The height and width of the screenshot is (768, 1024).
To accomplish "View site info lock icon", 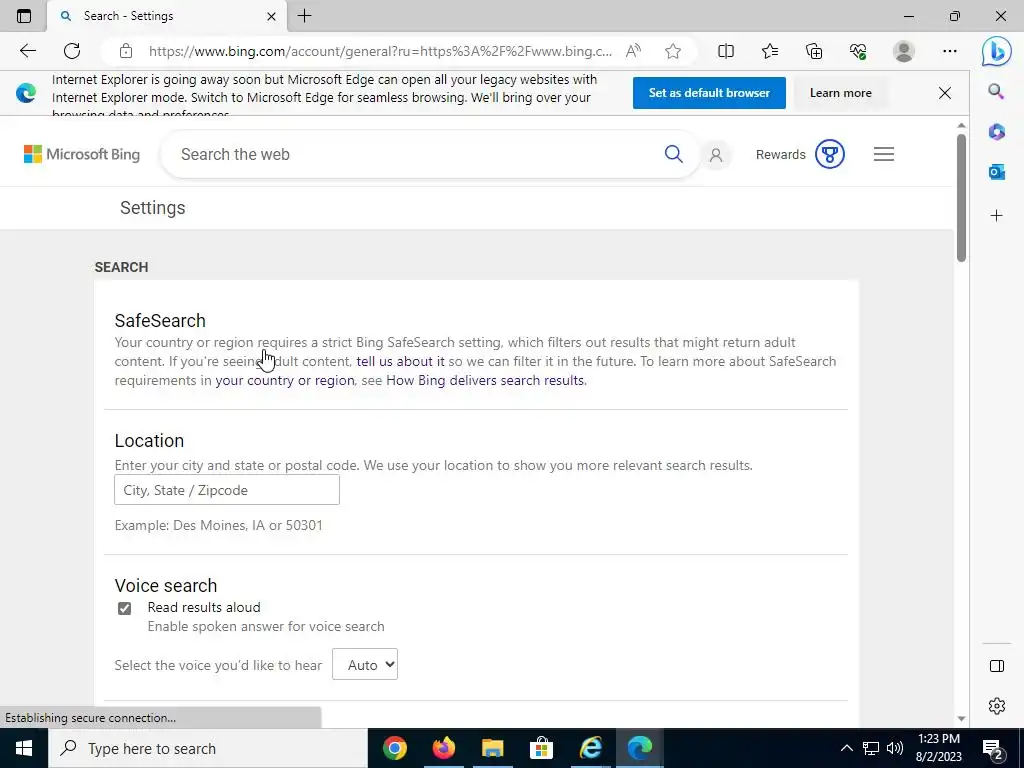I will pos(126,51).
